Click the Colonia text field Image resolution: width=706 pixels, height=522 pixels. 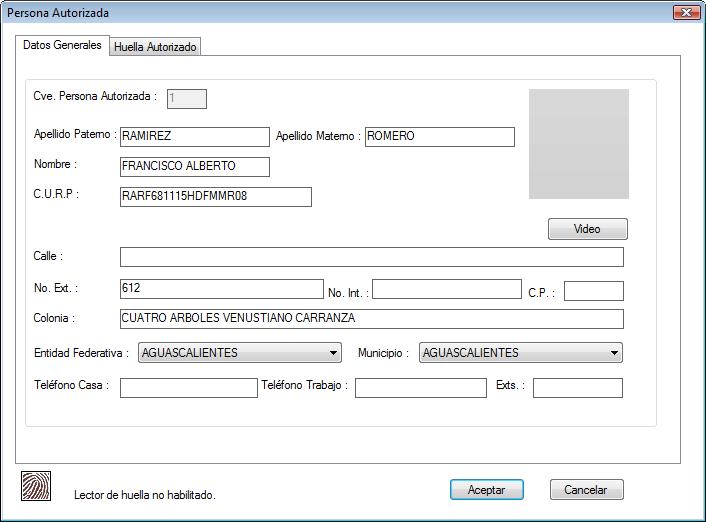coord(371,319)
